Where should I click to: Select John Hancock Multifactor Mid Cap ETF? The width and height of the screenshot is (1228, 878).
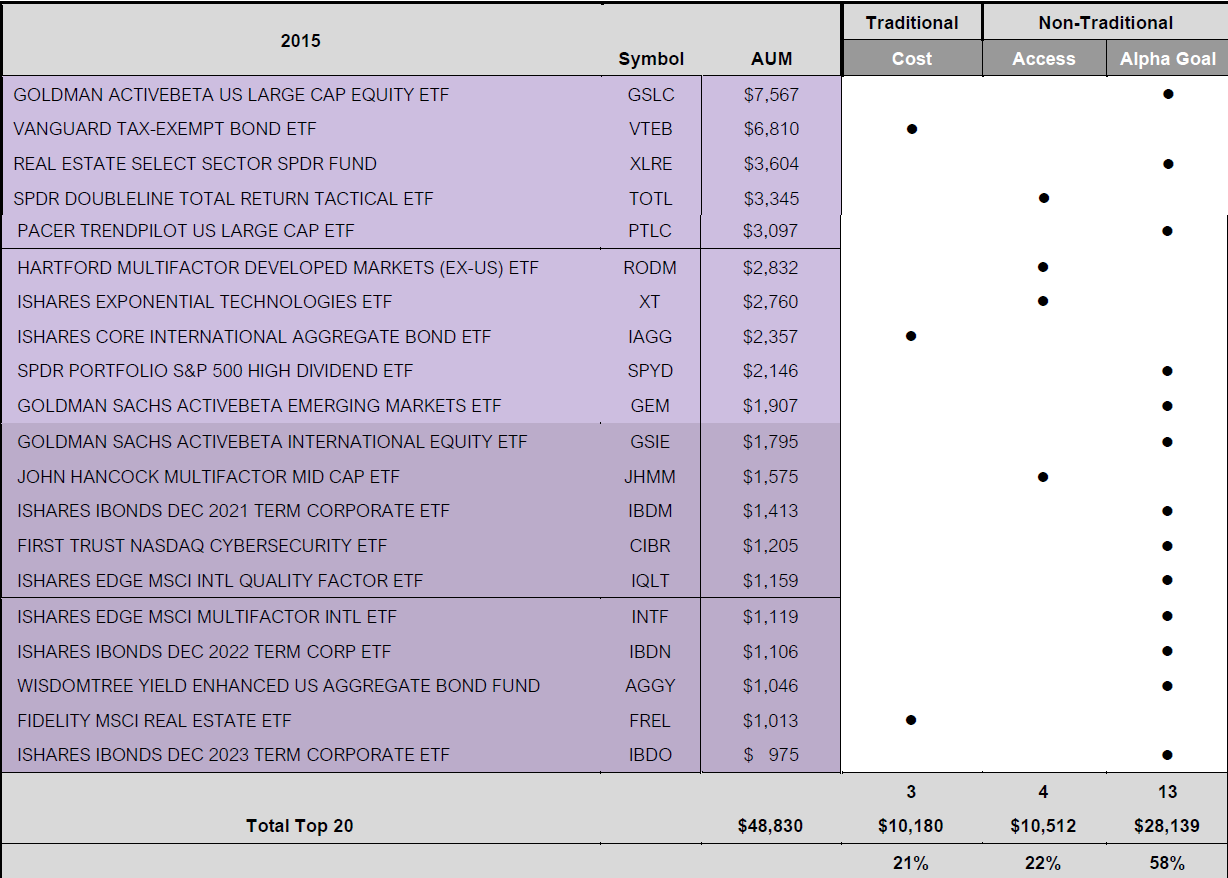coord(208,477)
